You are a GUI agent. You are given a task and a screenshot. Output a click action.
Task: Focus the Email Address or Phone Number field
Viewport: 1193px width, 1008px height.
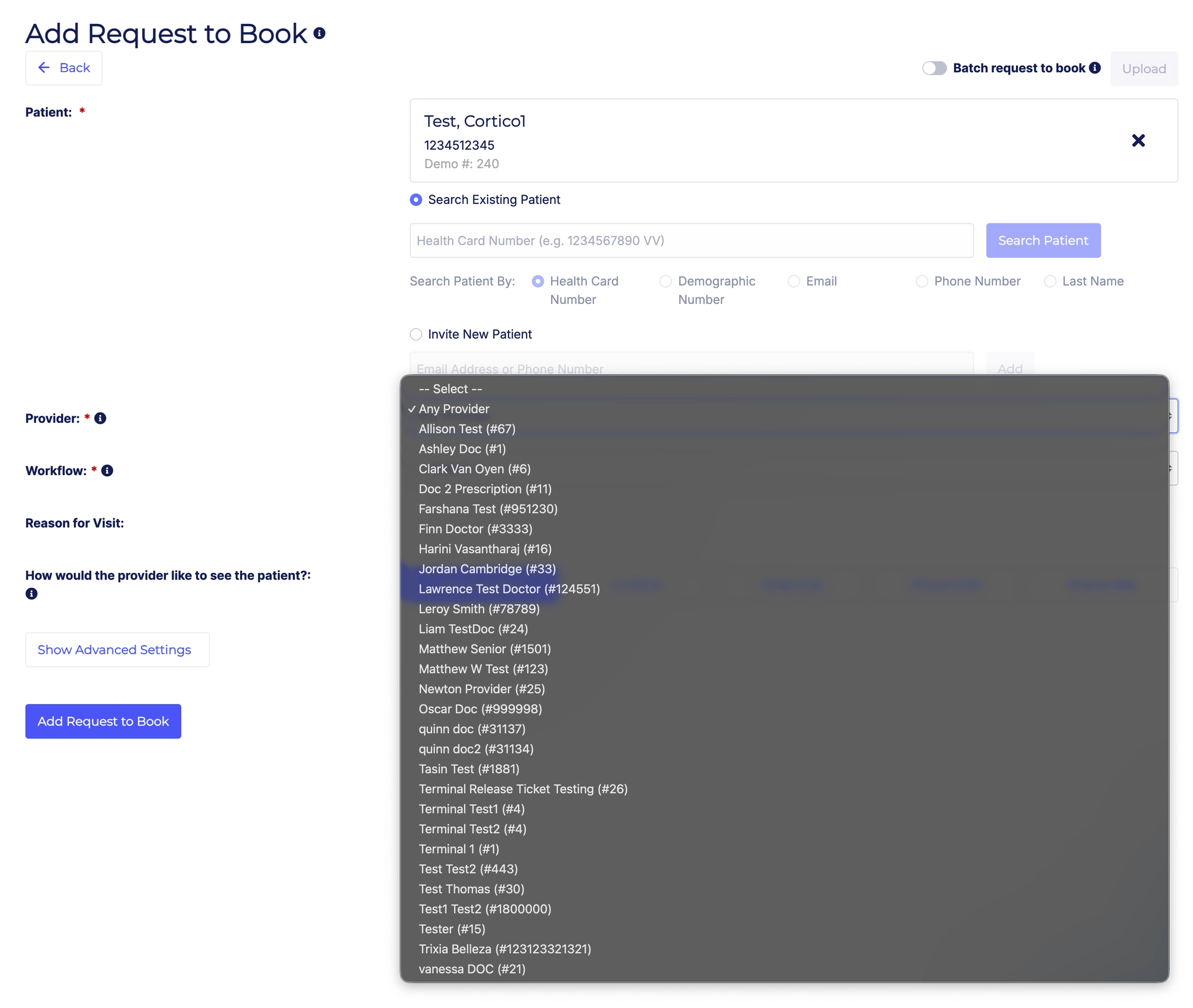tap(691, 365)
